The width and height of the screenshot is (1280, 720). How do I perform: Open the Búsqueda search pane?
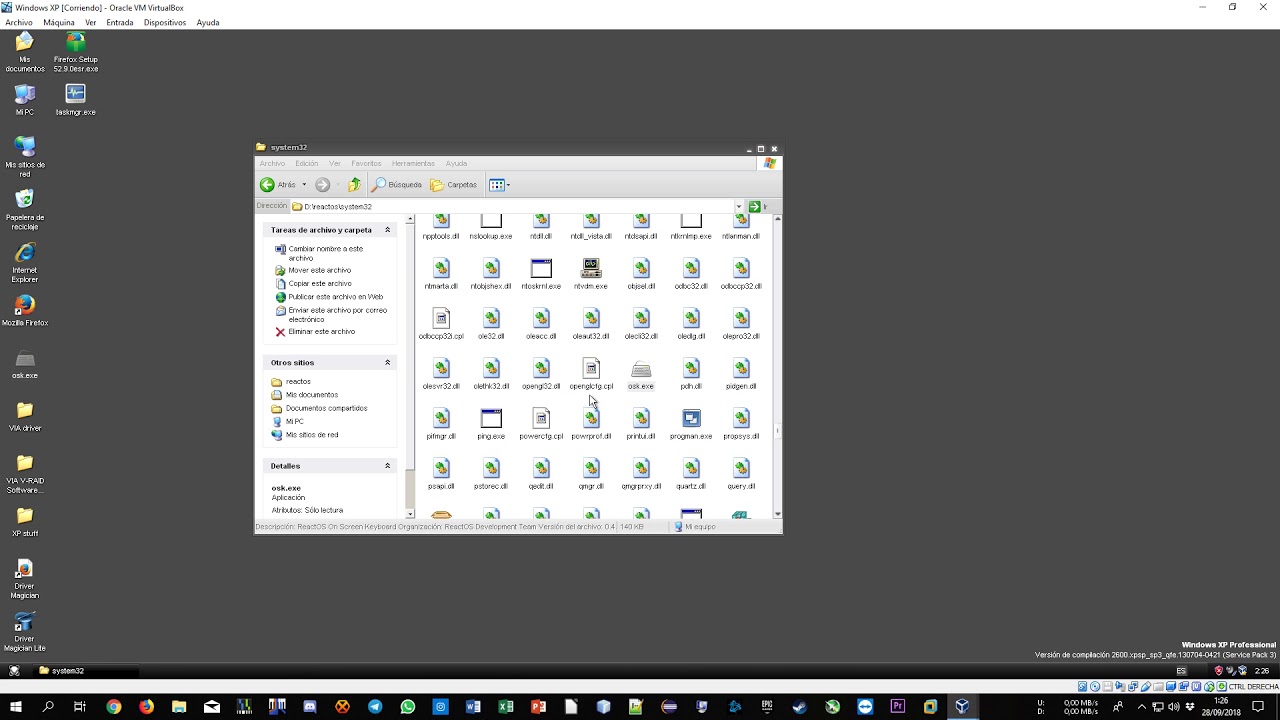[397, 185]
